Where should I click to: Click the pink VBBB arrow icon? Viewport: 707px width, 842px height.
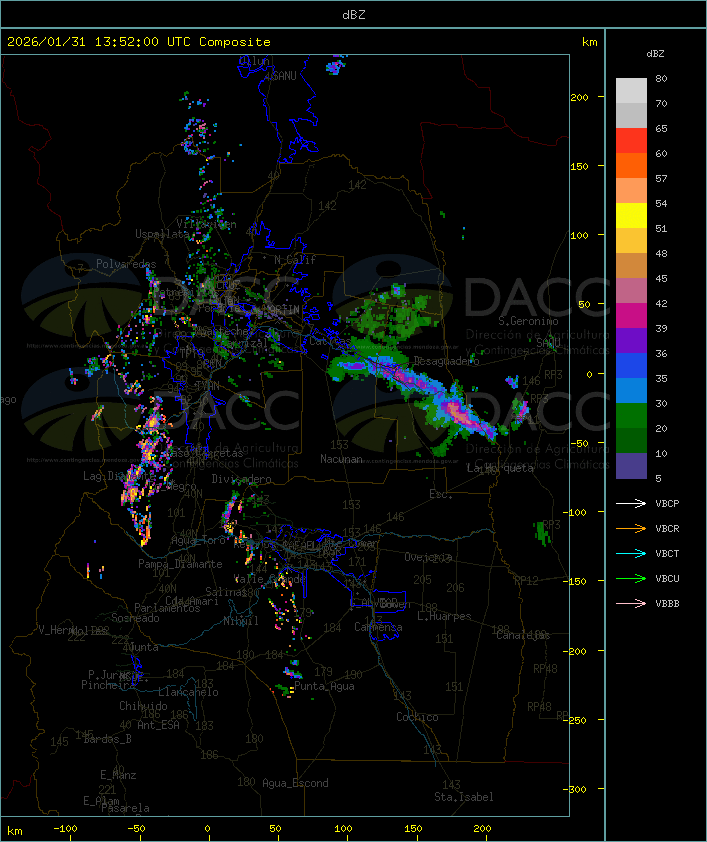coord(631,603)
